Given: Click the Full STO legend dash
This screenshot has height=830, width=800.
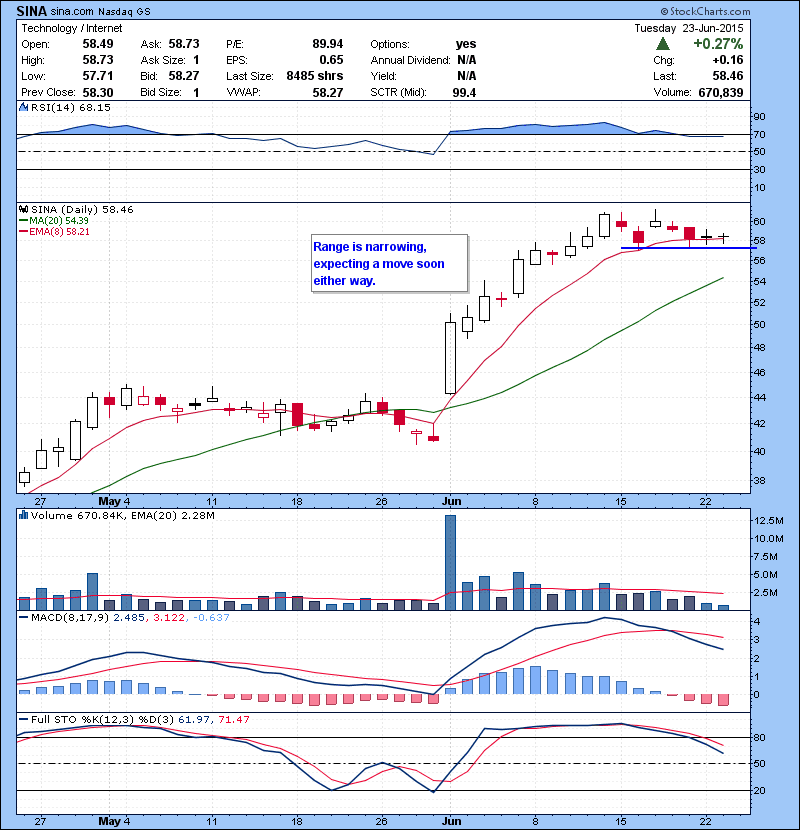Looking at the screenshot, I should [x=23, y=719].
